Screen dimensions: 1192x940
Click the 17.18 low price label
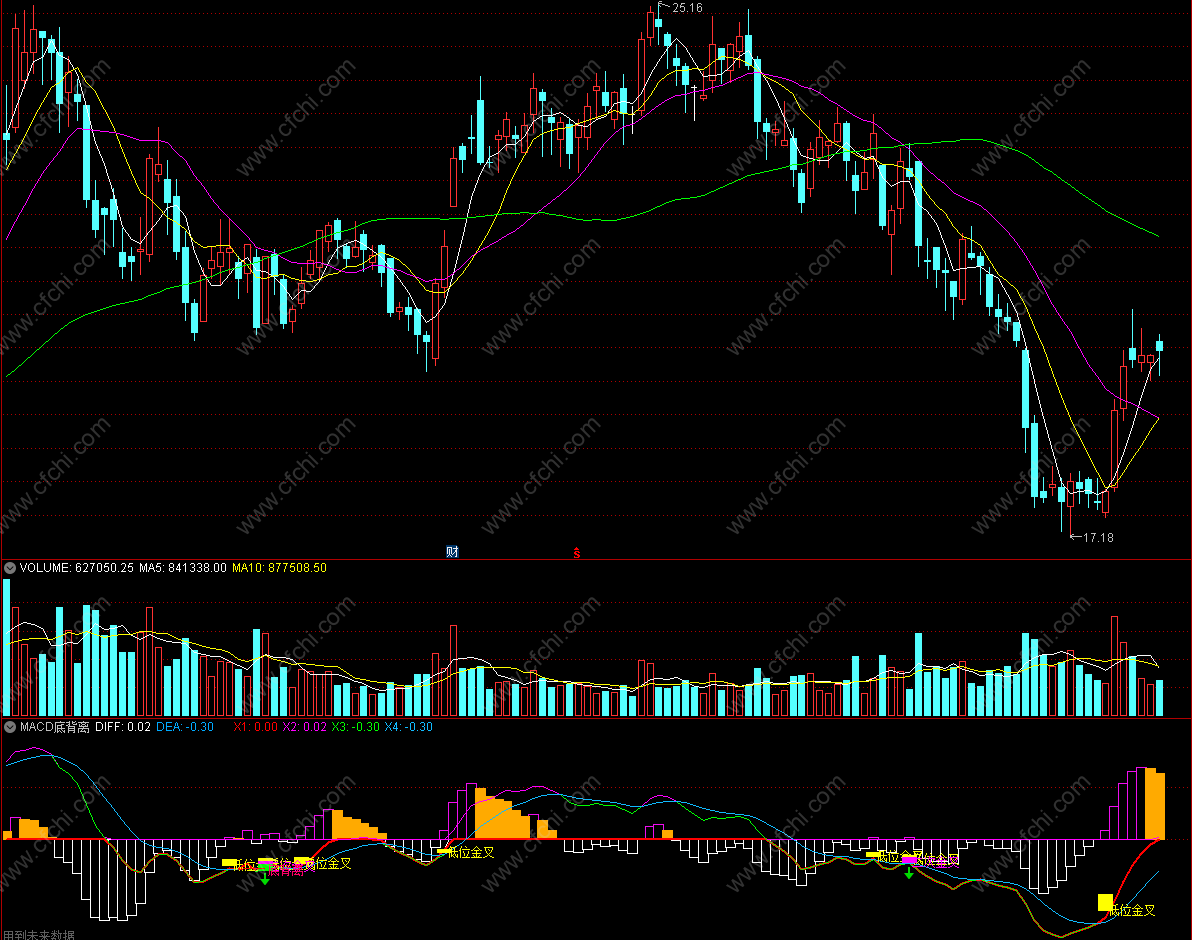1098,537
